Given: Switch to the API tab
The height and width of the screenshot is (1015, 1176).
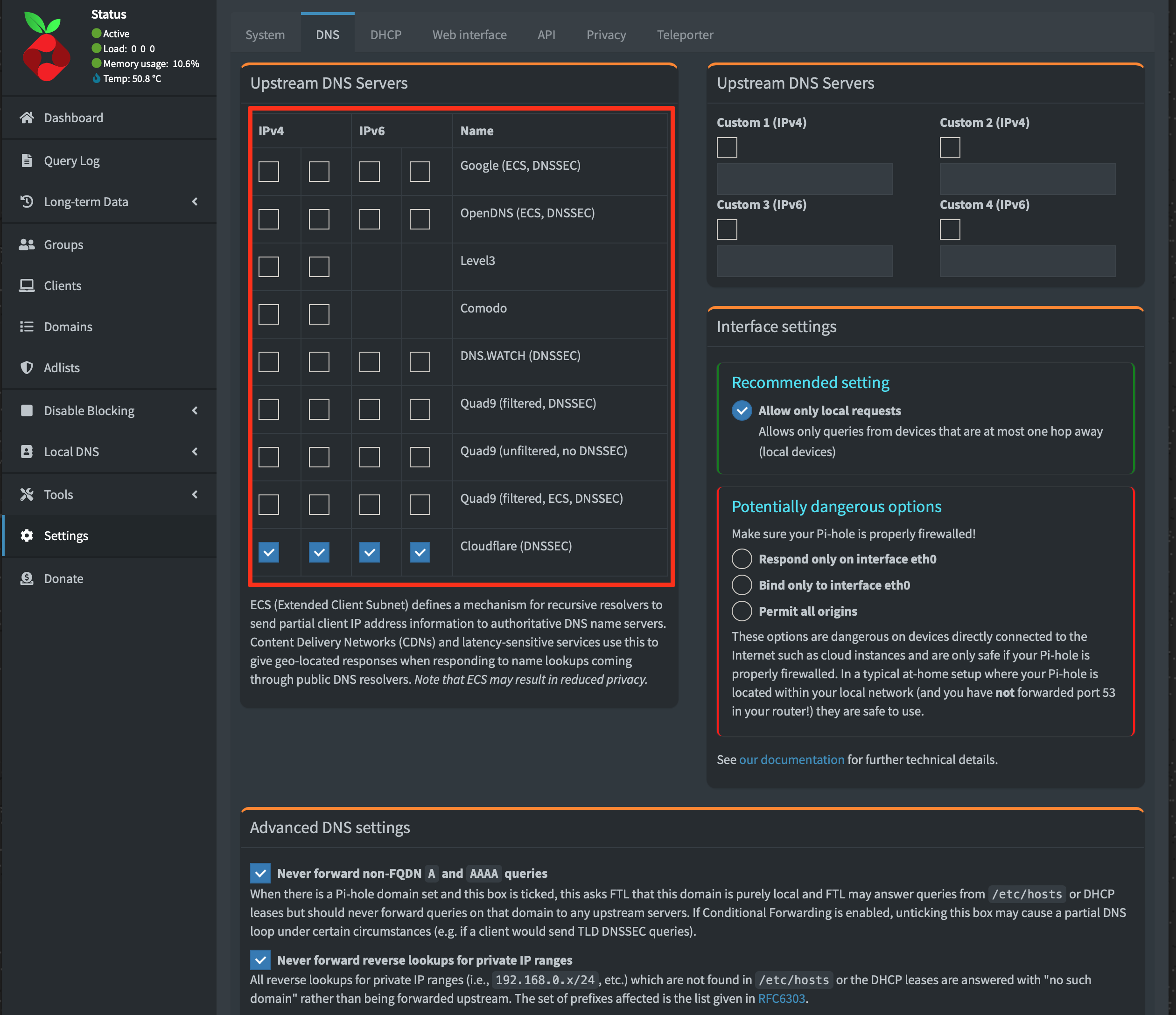Looking at the screenshot, I should [x=546, y=34].
